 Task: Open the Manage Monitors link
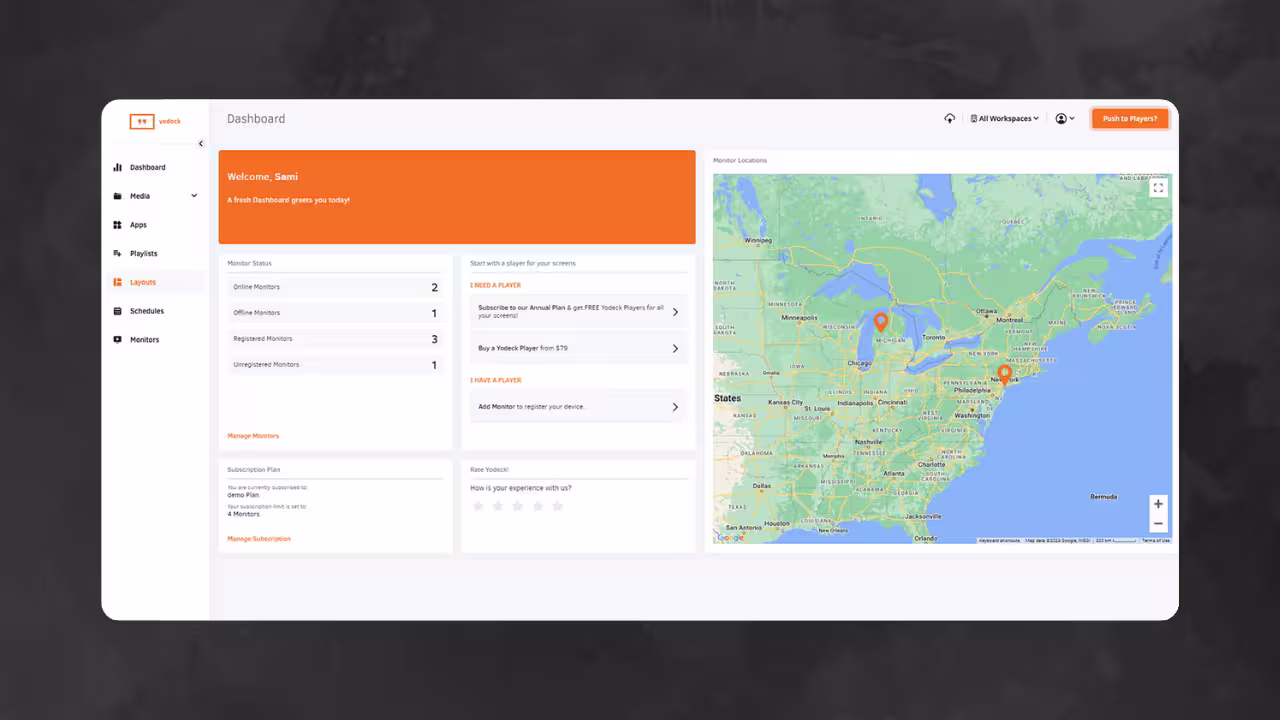253,435
